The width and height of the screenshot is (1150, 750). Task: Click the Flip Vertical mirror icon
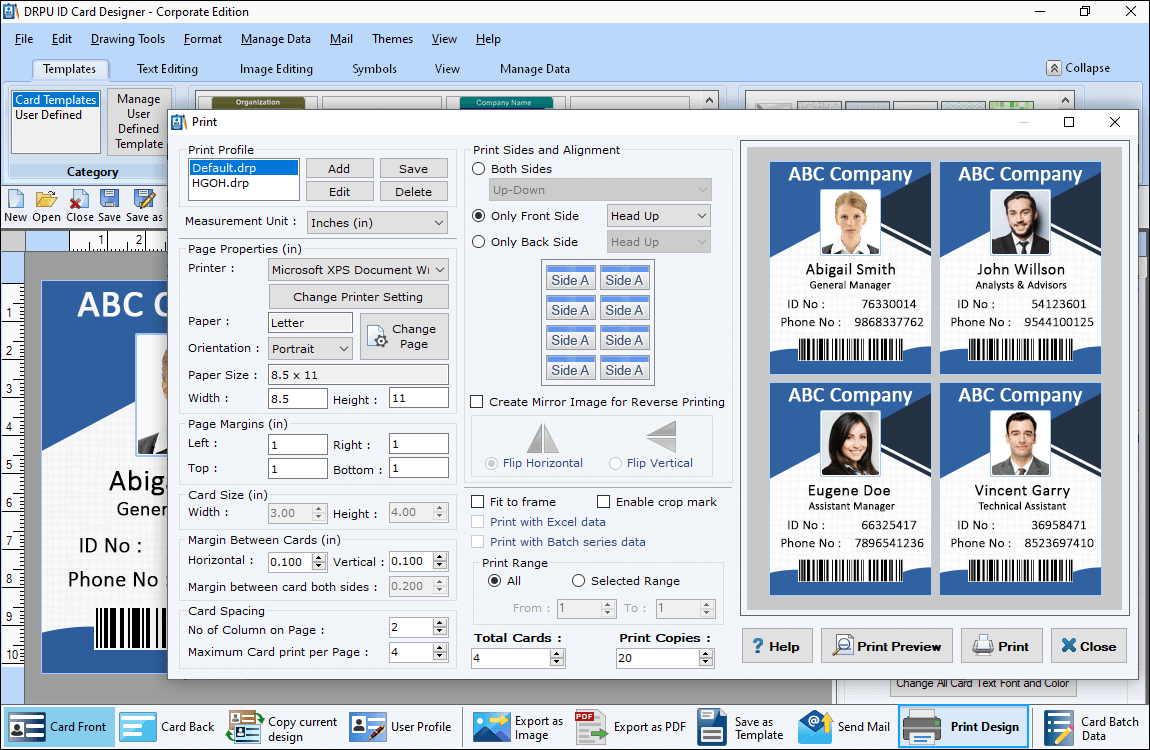(662, 437)
